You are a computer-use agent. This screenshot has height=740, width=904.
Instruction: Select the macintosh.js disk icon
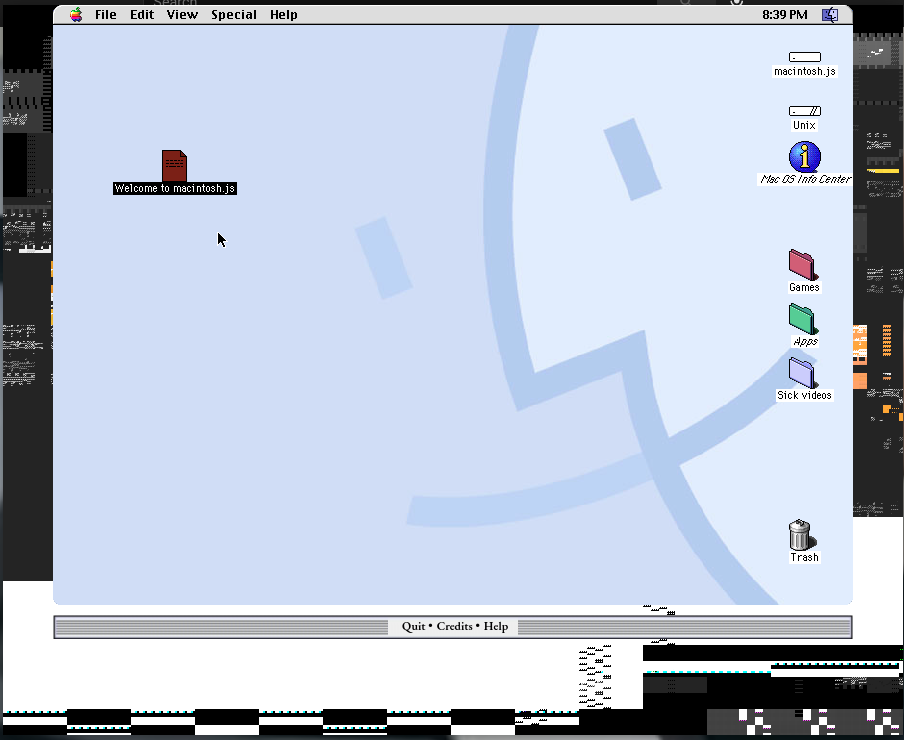805,57
